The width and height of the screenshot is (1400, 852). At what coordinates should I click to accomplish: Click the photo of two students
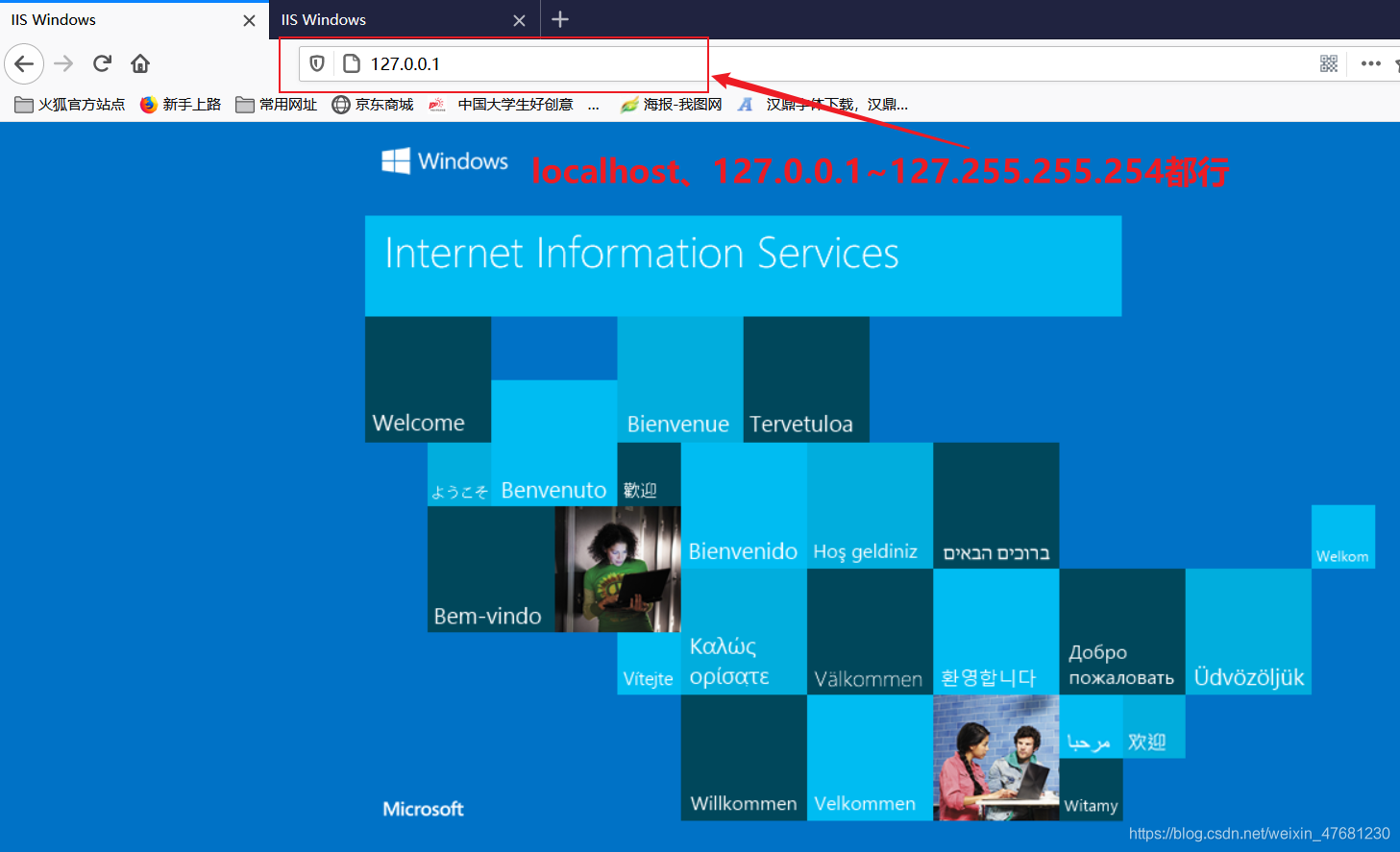(x=995, y=758)
